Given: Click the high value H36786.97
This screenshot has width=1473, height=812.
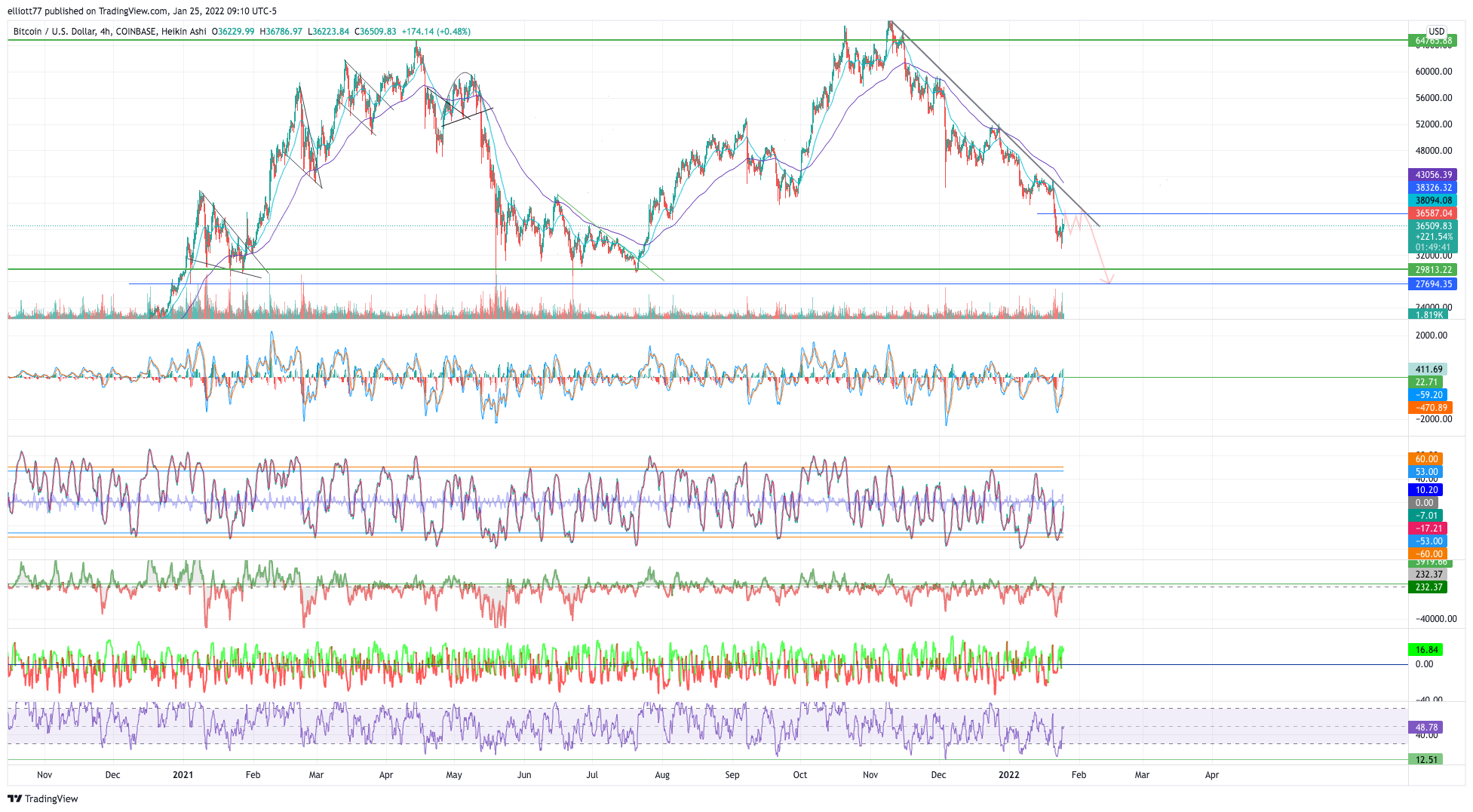Looking at the screenshot, I should pos(281,32).
